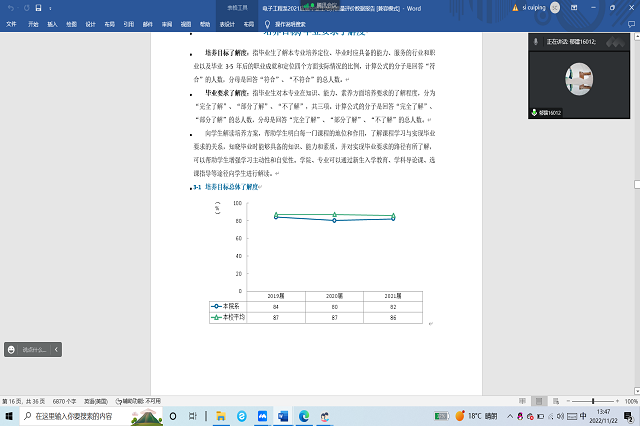Viewport: 640px width, 426px height.
Task: Click the accessibility status indicator
Action: [x=139, y=401]
